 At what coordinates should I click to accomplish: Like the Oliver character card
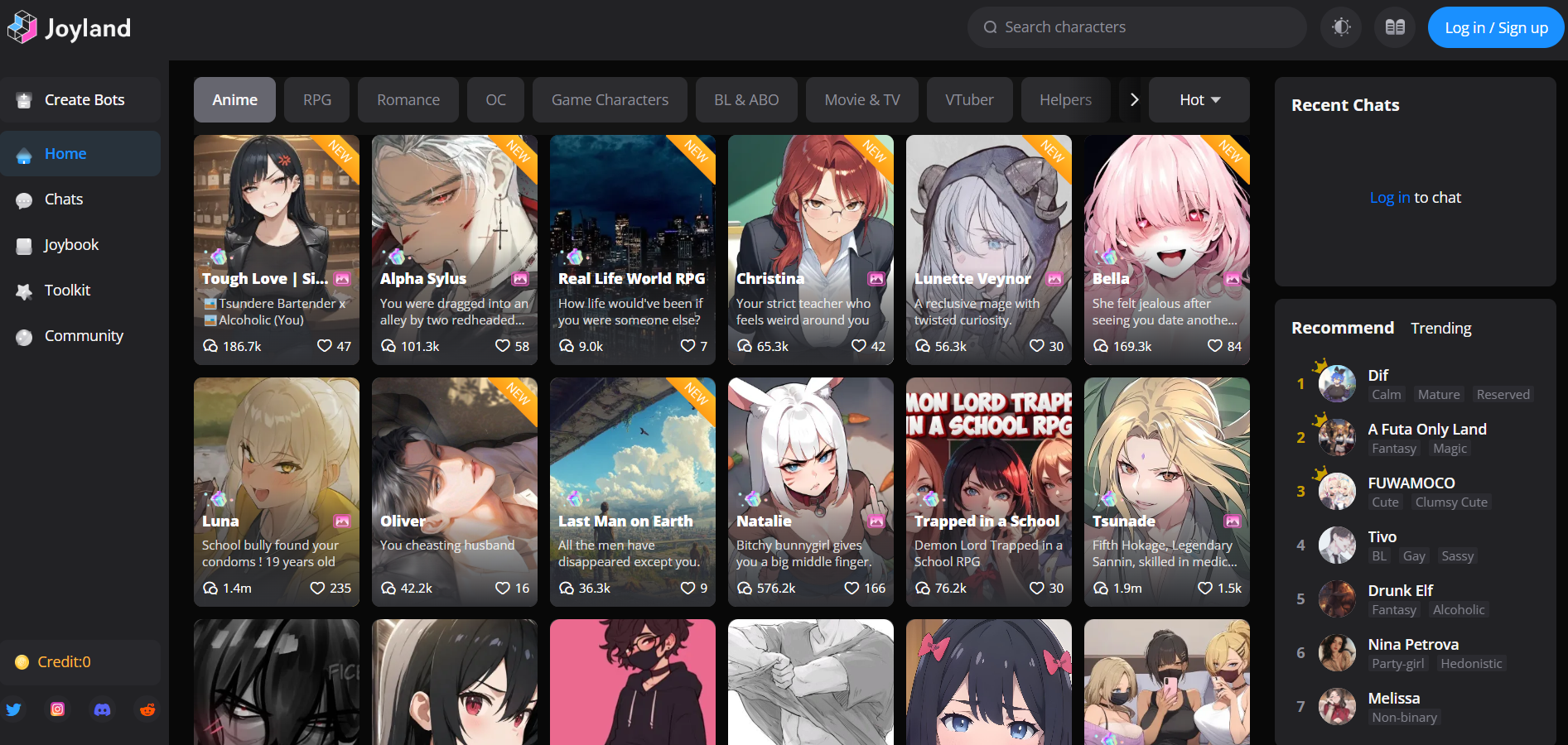[x=503, y=589]
